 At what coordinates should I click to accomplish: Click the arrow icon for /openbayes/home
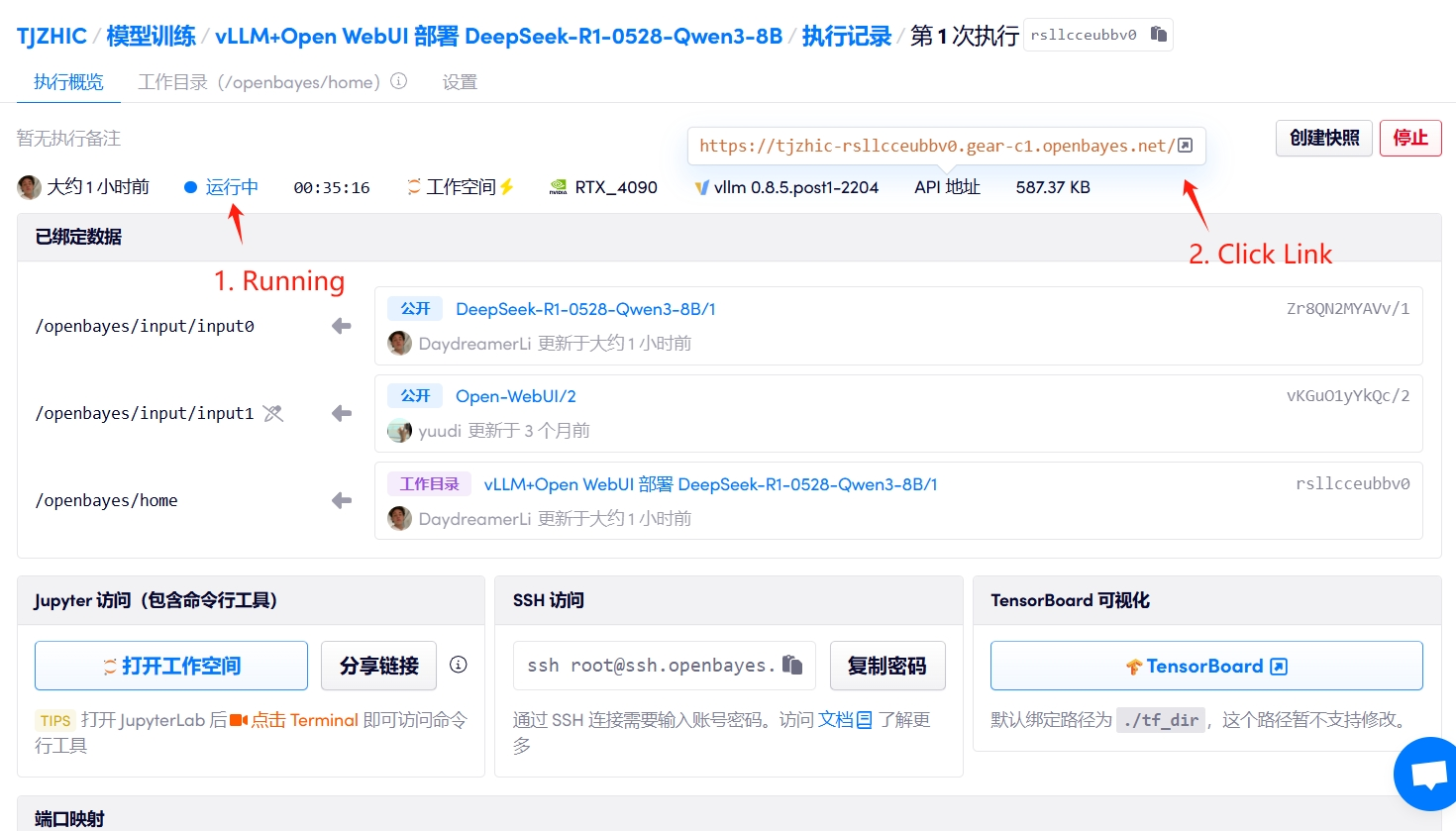(342, 500)
